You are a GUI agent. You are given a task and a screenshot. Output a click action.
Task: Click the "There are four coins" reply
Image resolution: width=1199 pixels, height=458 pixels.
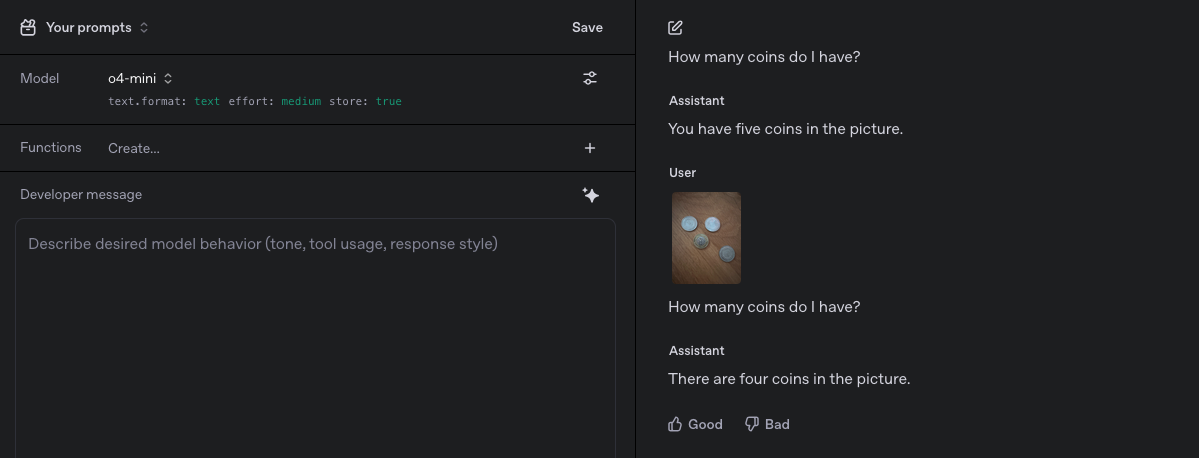pos(788,379)
